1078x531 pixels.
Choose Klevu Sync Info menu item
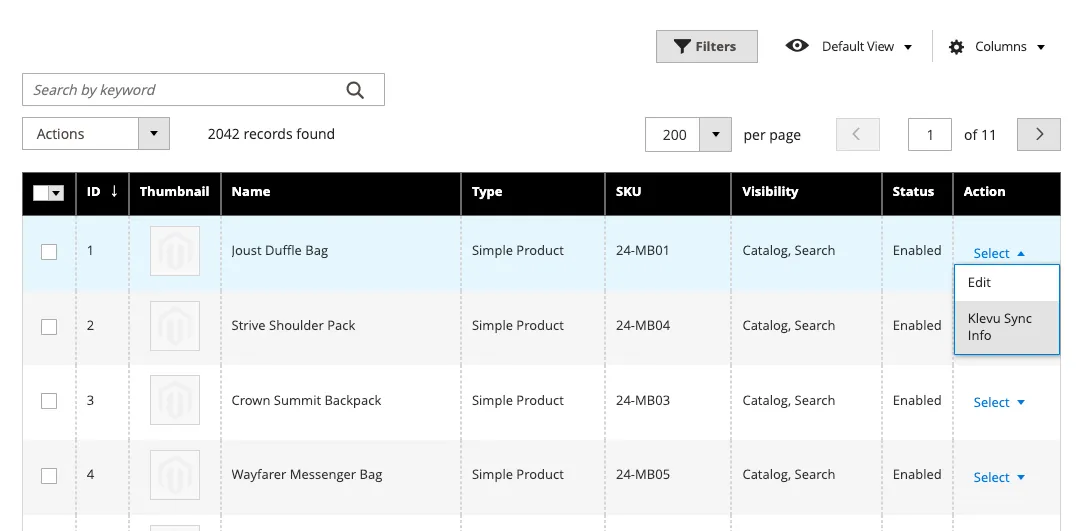[x=1006, y=327]
